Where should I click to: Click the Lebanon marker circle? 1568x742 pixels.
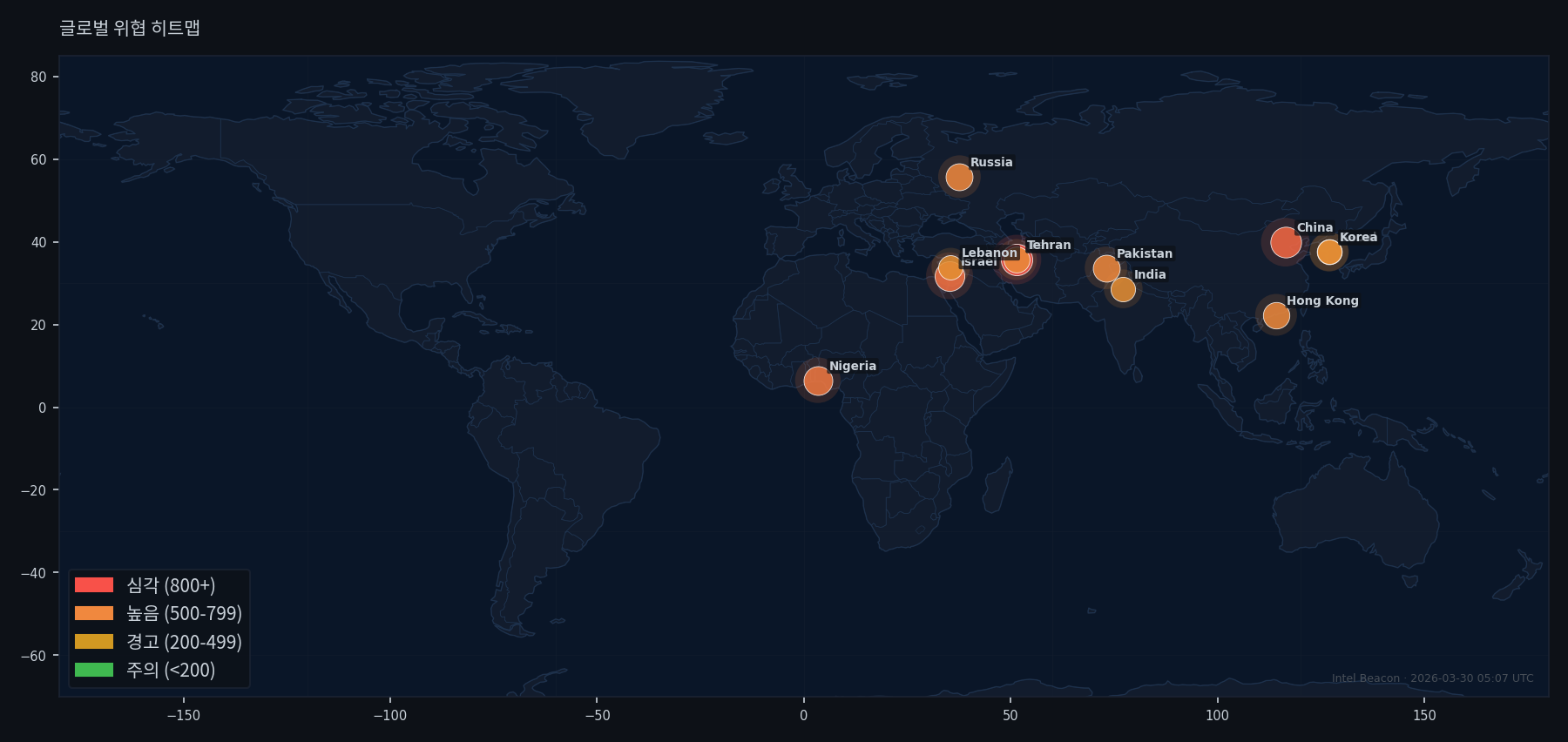[950, 267]
